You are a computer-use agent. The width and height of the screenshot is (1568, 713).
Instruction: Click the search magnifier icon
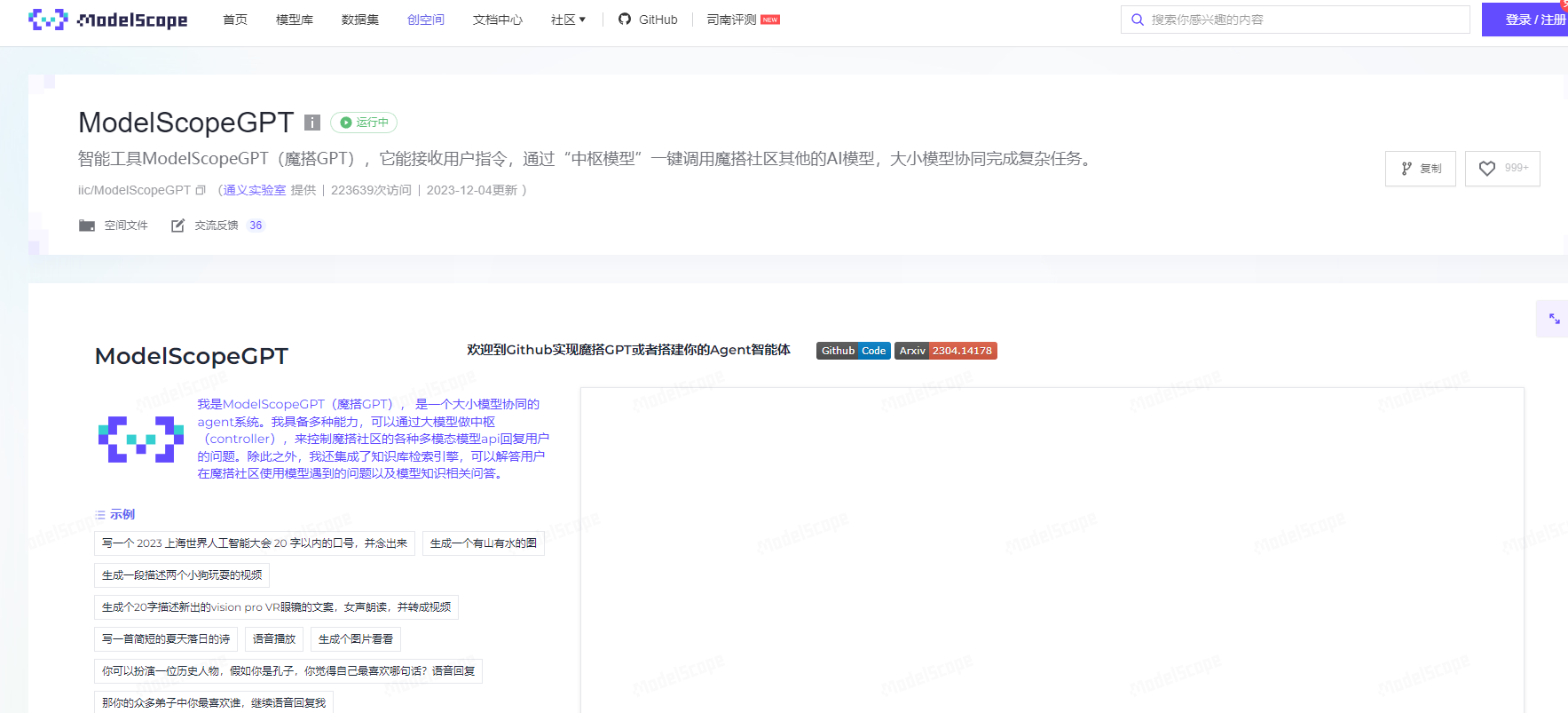tap(1137, 20)
